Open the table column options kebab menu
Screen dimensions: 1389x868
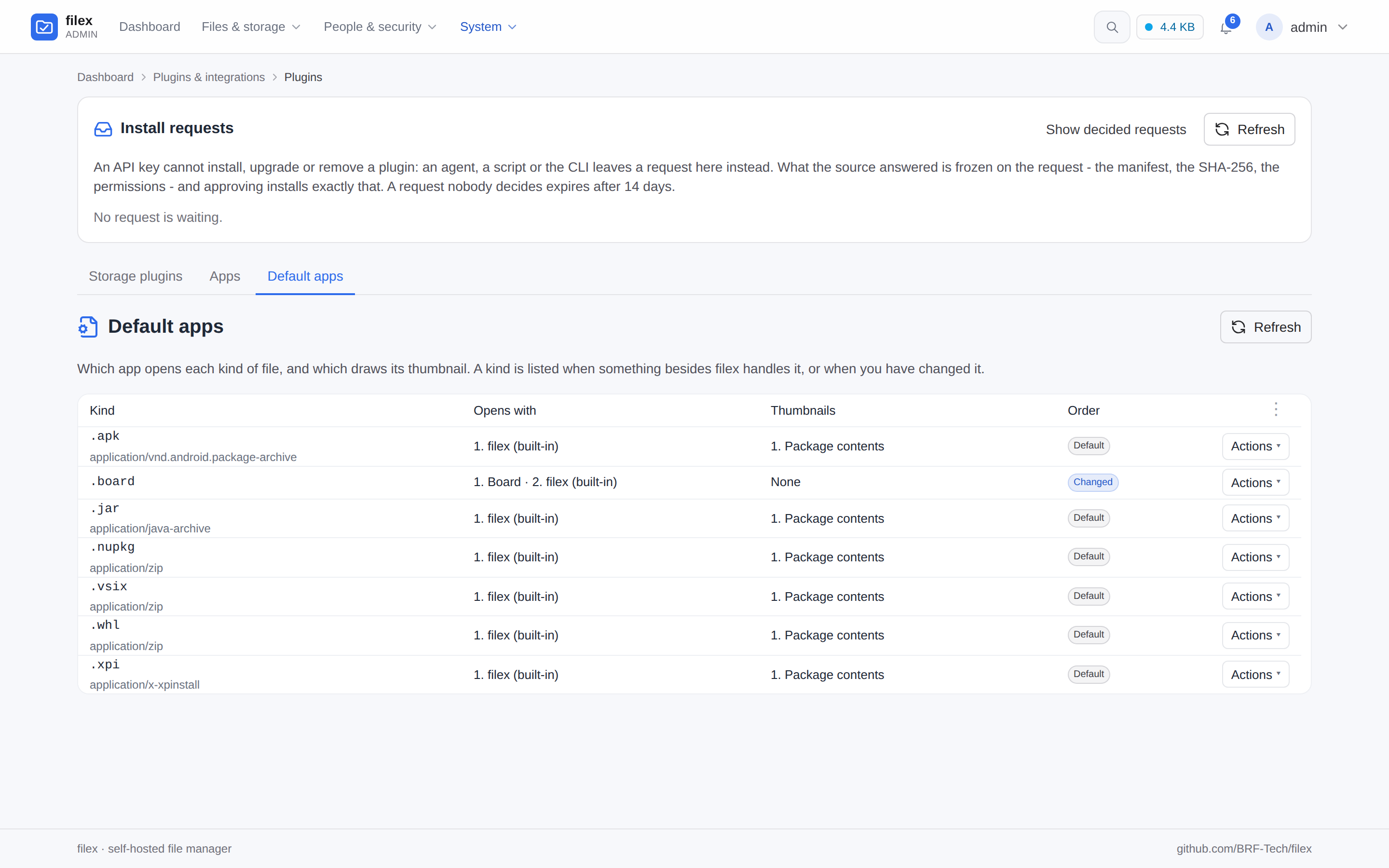1276,409
